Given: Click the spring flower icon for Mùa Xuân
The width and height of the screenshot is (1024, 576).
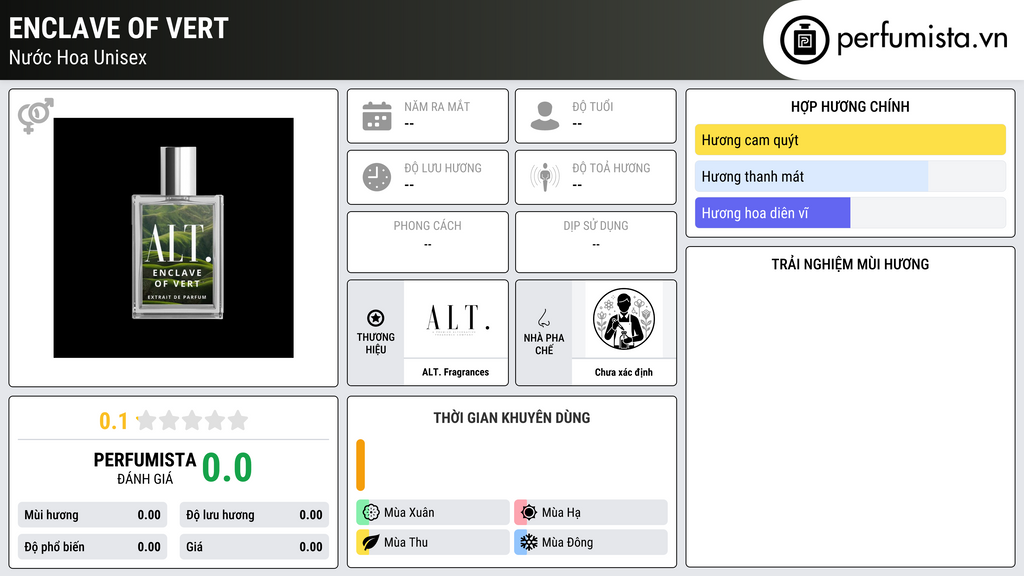Looking at the screenshot, I should [x=371, y=513].
